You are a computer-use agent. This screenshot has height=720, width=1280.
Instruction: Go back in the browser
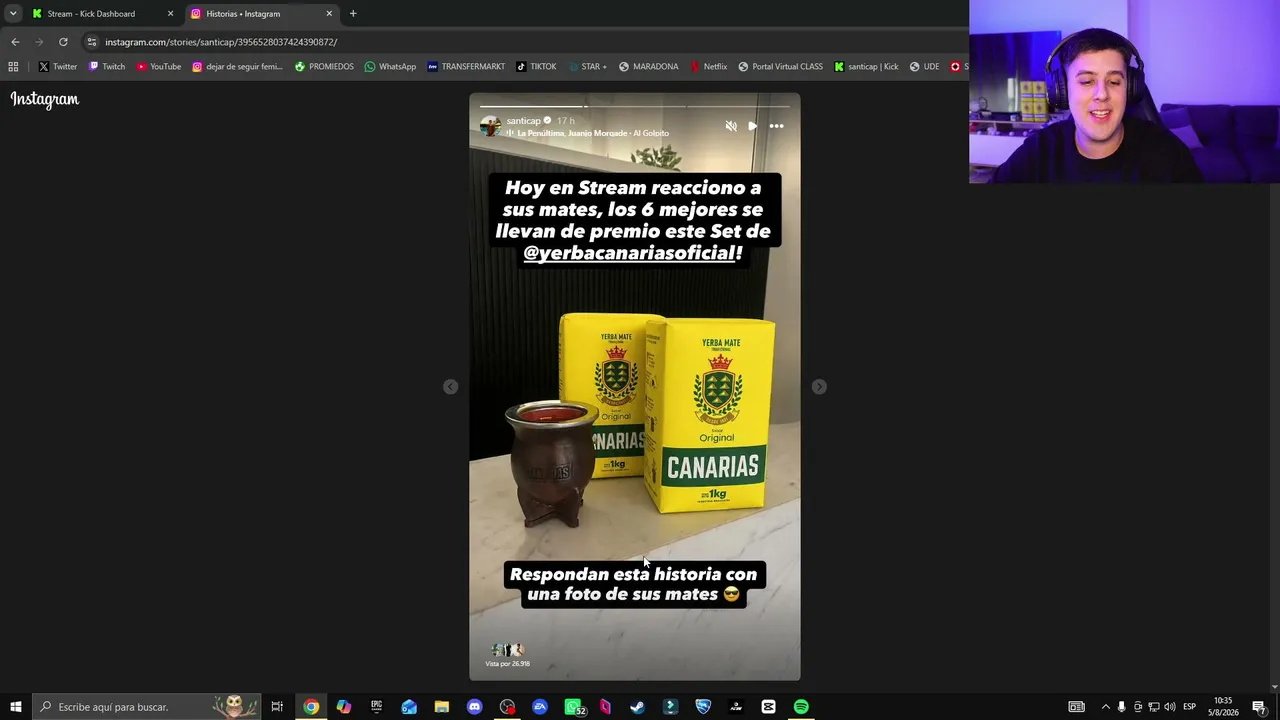coord(15,42)
